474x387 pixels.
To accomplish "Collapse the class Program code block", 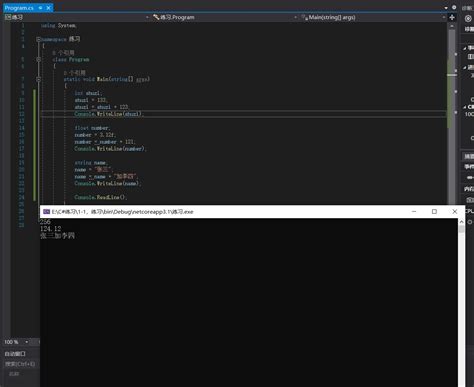I will coord(38,59).
